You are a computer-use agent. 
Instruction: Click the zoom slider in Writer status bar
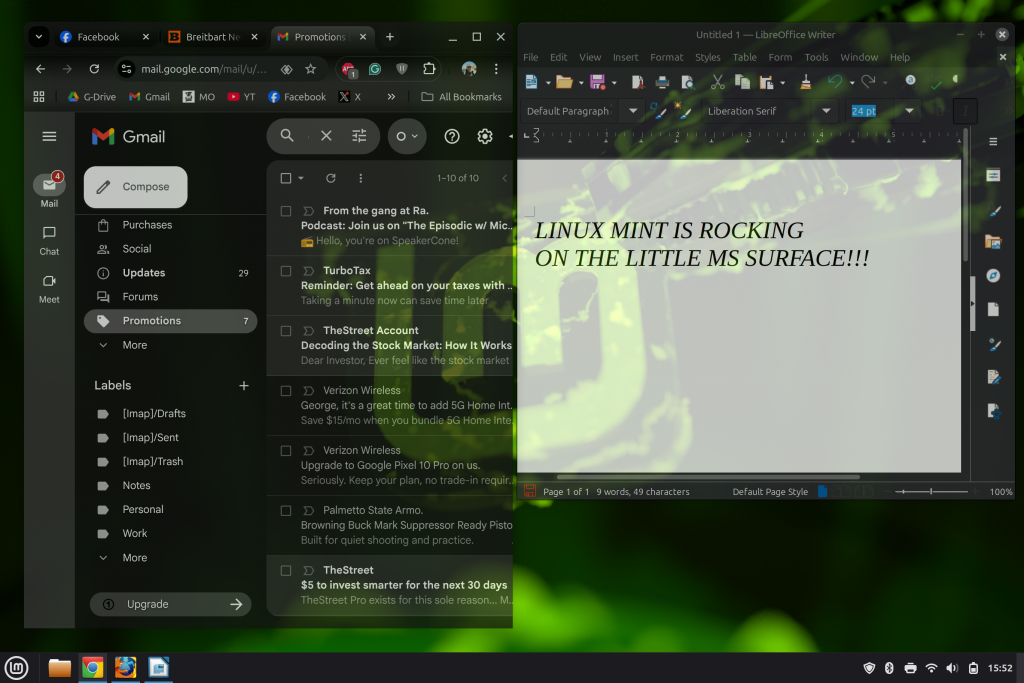point(931,492)
